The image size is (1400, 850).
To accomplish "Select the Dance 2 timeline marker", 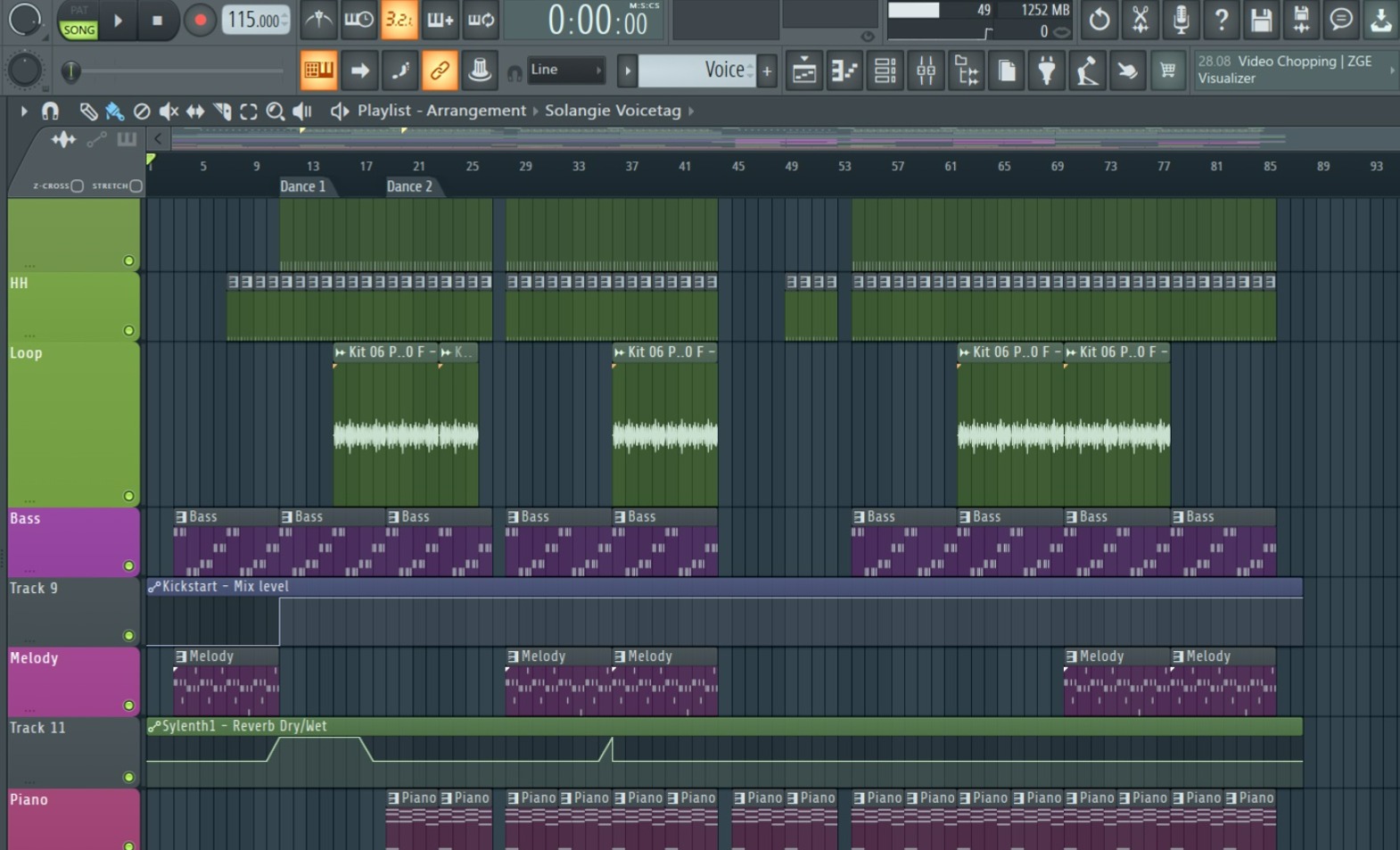I will 409,186.
